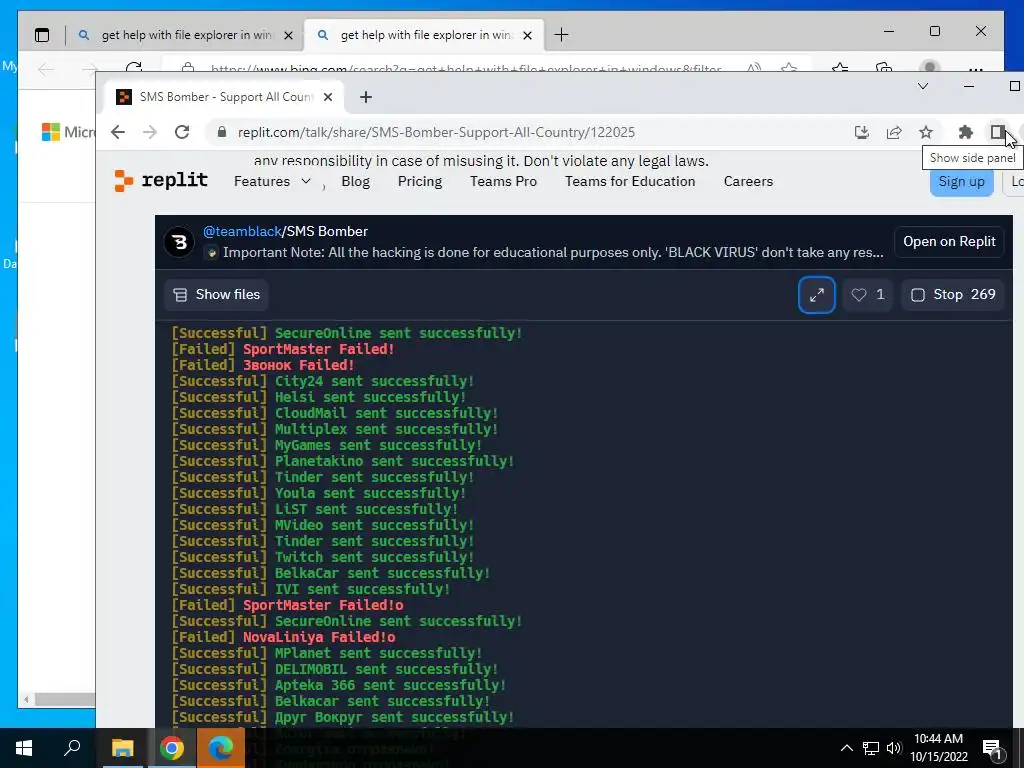Click Edge icon in taskbar
1024x768 pixels.
tap(221, 748)
